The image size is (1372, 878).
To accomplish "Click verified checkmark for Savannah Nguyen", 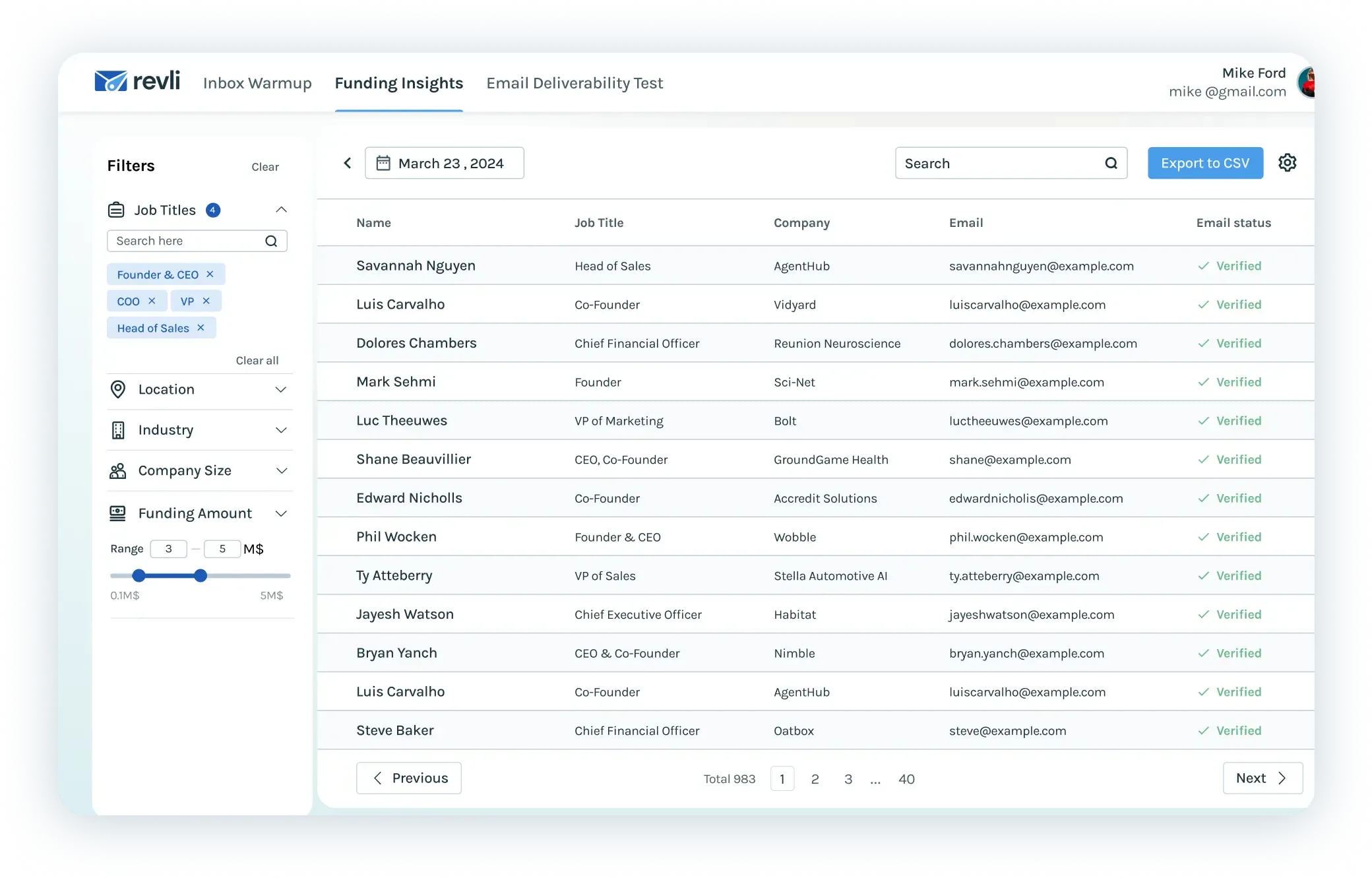I will point(1204,266).
